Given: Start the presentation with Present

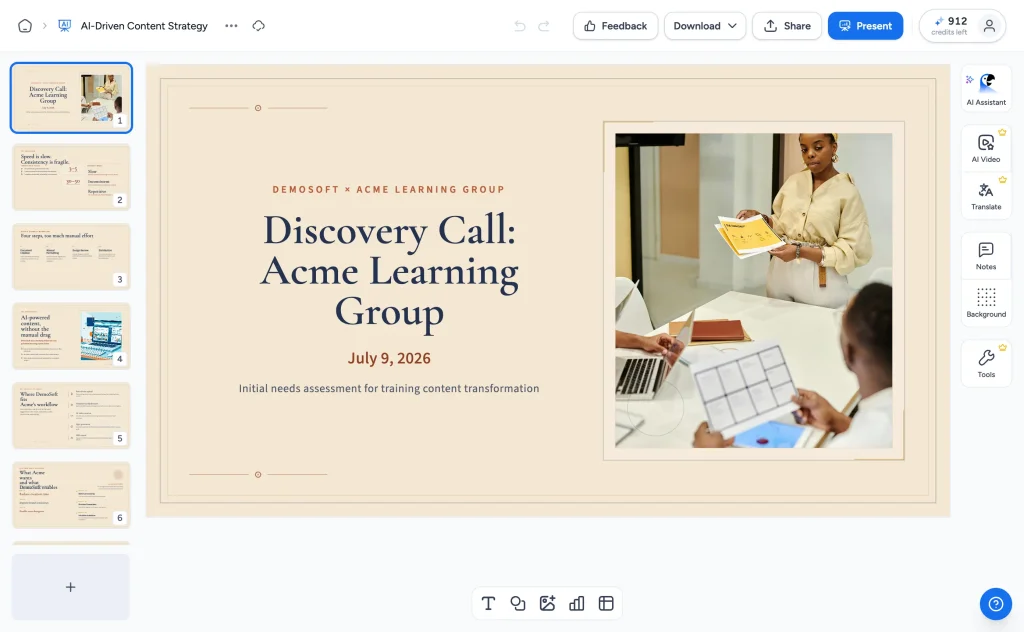Looking at the screenshot, I should pyautogui.click(x=865, y=26).
